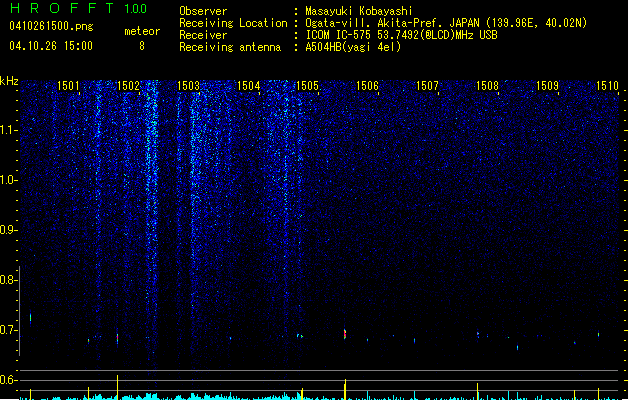
Task: Click the date 04.10.26 15:00
Action: click(51, 46)
